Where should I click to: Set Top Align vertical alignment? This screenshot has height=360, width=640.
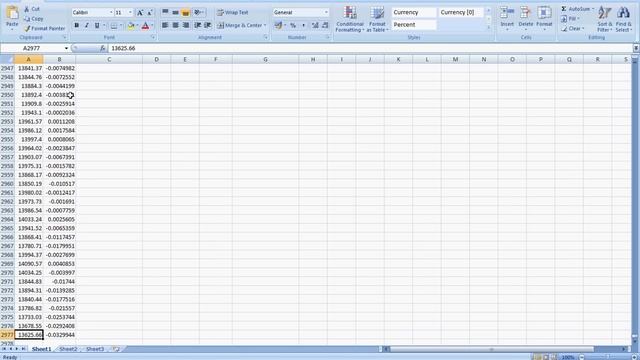point(165,12)
